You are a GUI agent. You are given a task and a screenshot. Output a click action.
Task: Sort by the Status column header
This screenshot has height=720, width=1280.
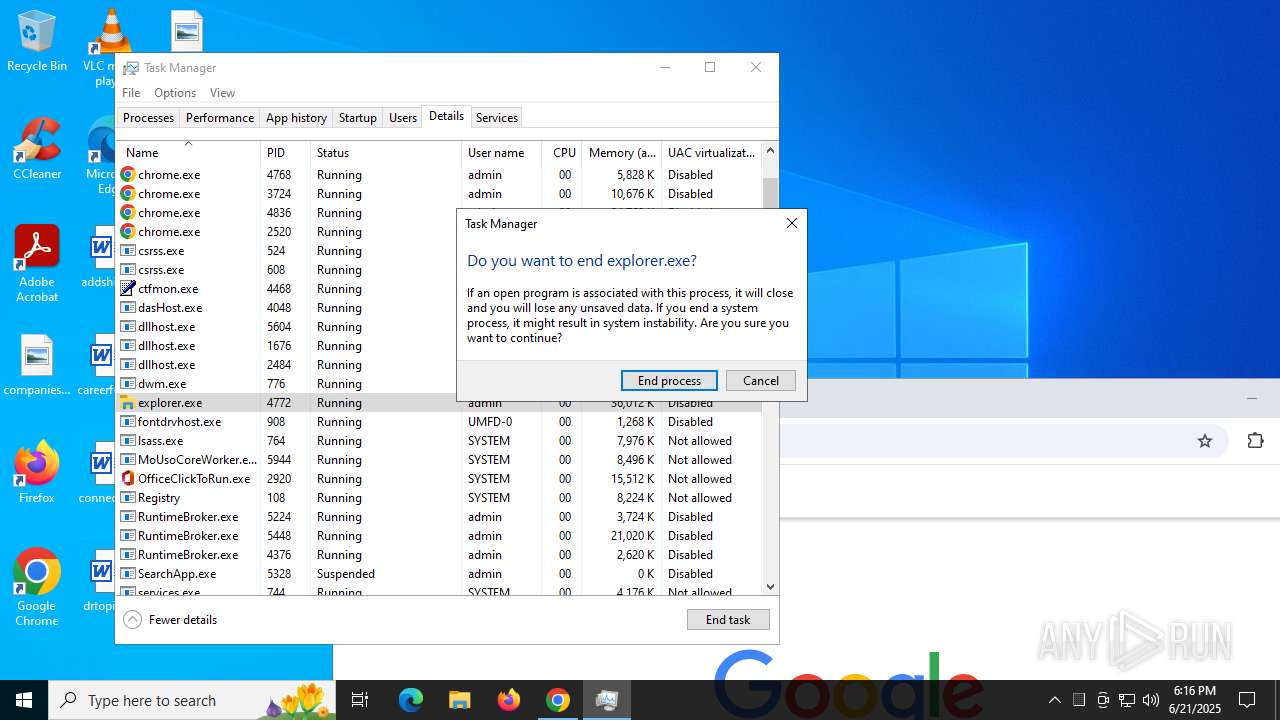[385, 153]
